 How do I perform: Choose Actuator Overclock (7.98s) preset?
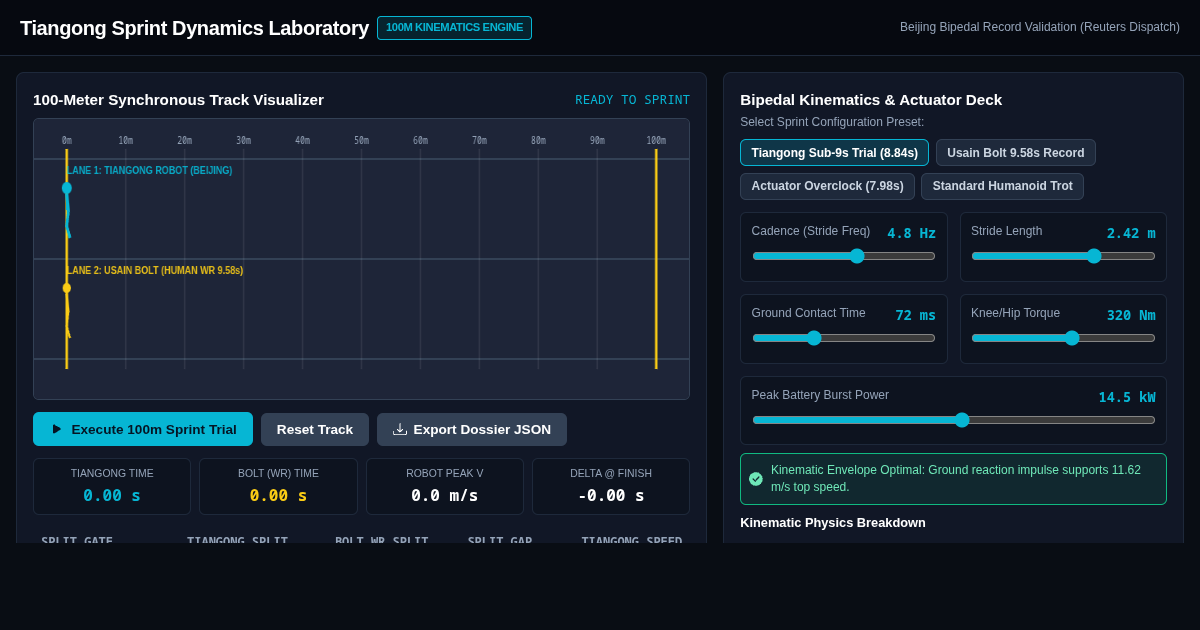point(827,186)
